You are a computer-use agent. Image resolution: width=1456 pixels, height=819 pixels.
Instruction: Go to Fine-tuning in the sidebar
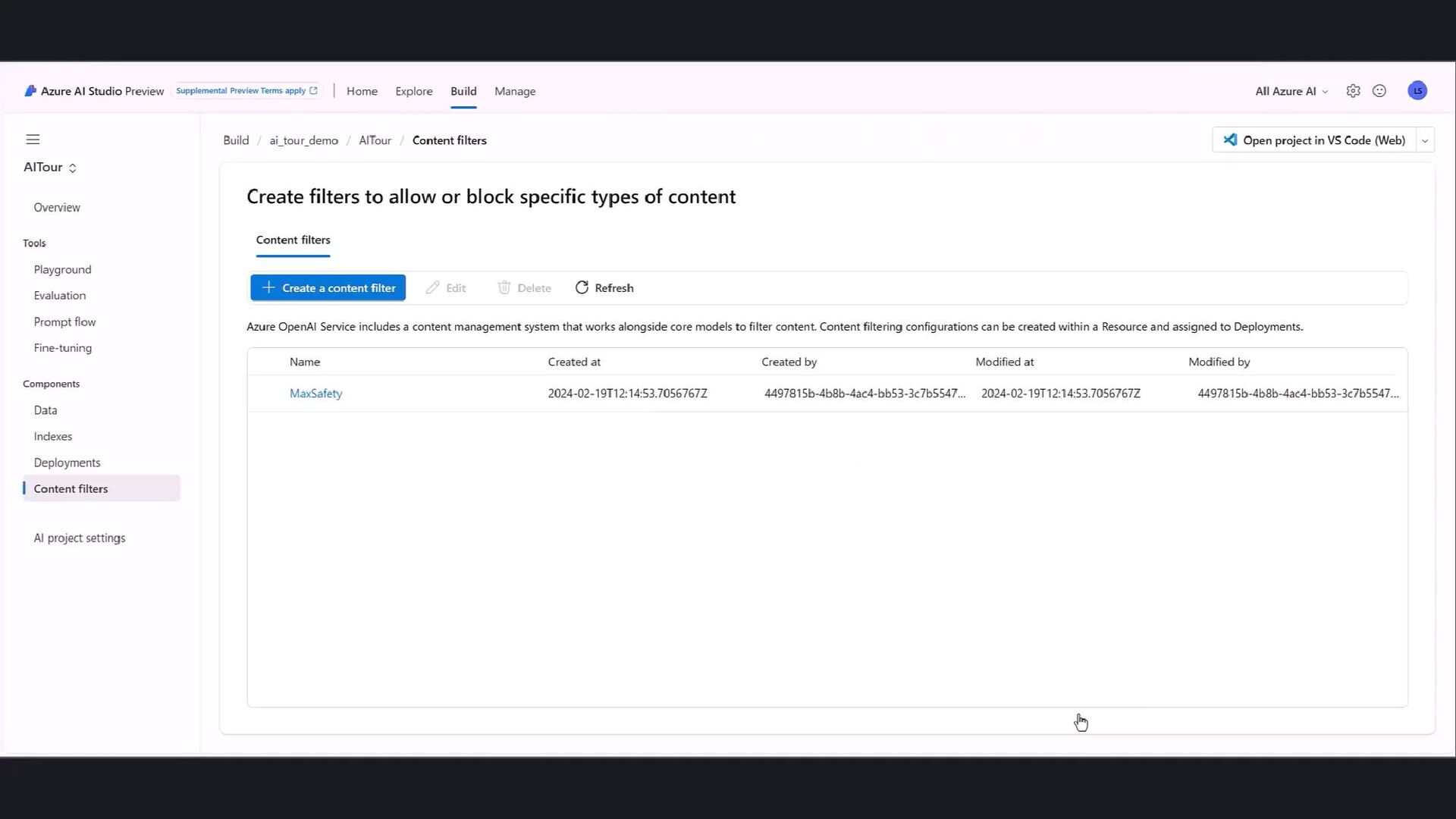tap(63, 347)
